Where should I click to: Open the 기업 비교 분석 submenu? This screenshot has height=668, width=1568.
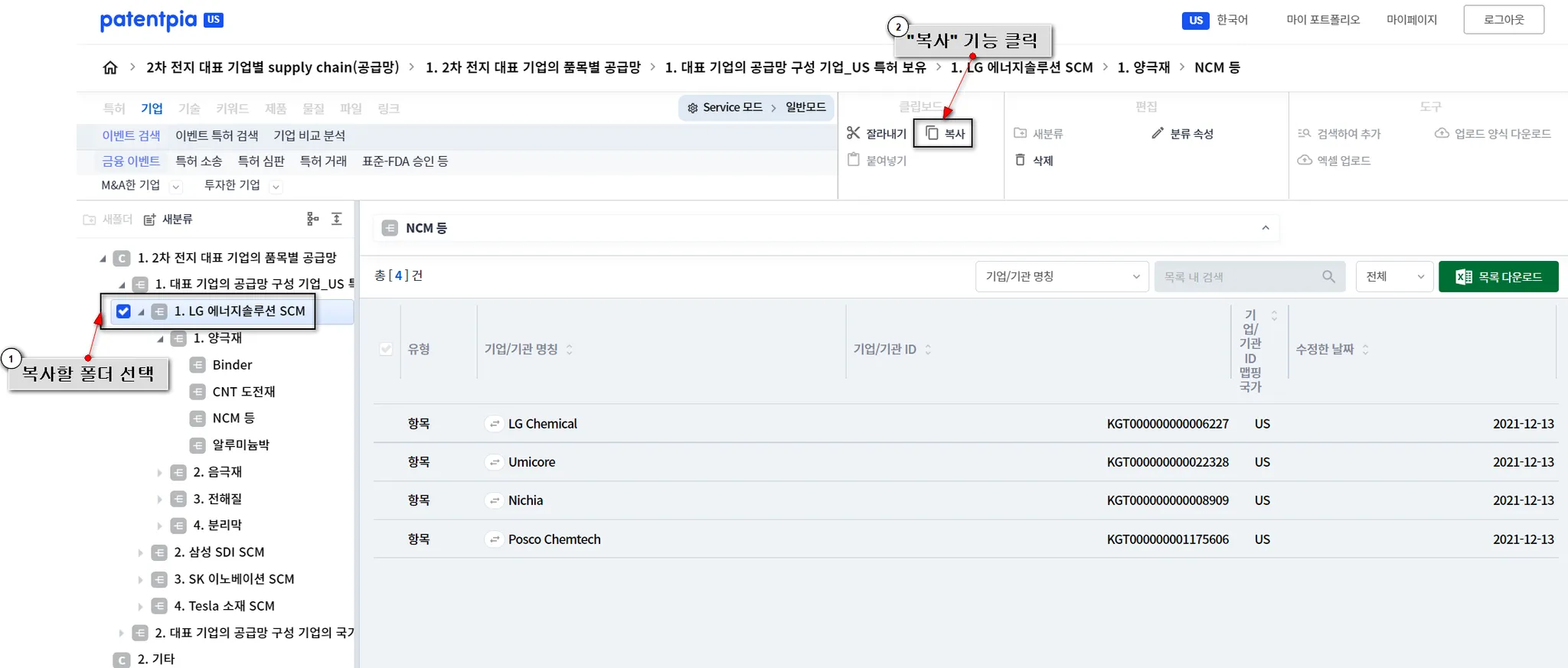309,135
